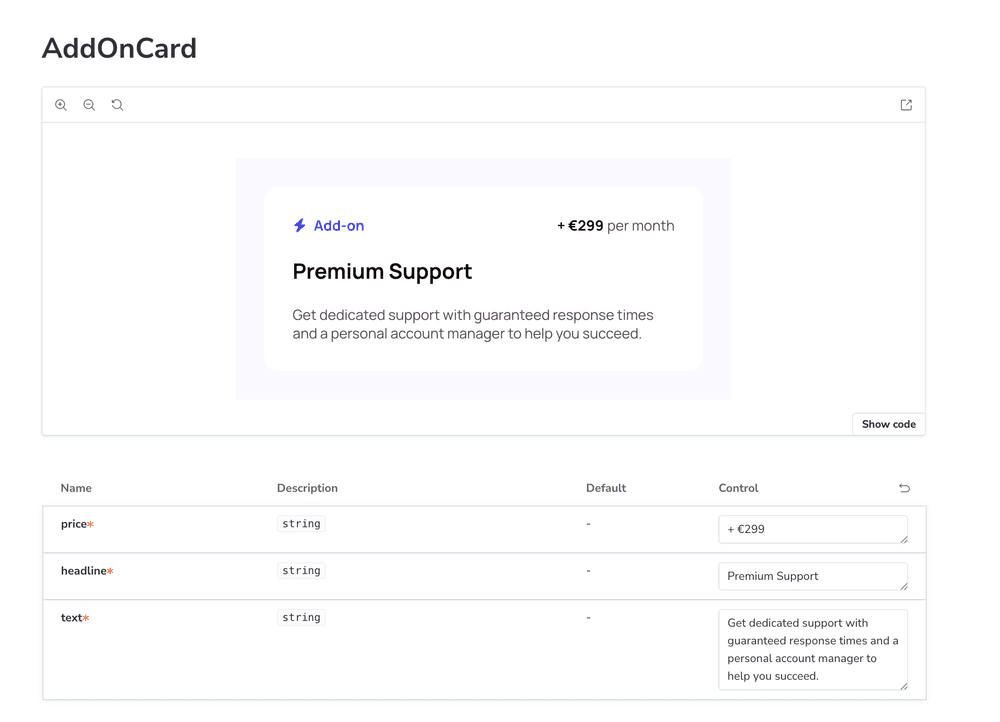Click the string type badge for price
Image resolution: width=1000 pixels, height=722 pixels.
point(301,524)
